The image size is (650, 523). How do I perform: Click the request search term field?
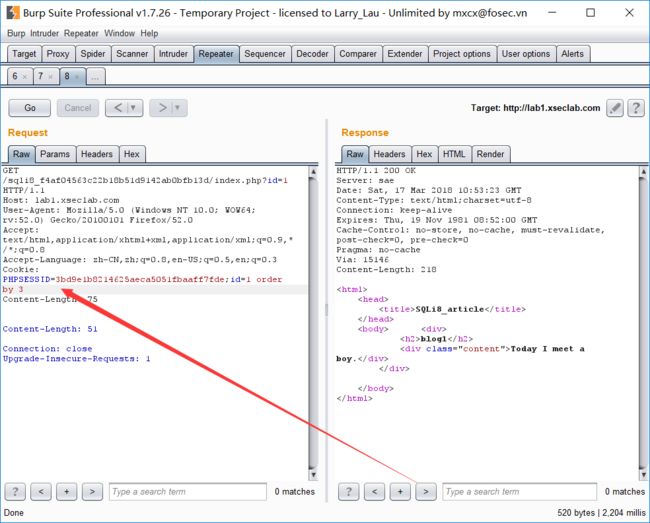coord(188,492)
